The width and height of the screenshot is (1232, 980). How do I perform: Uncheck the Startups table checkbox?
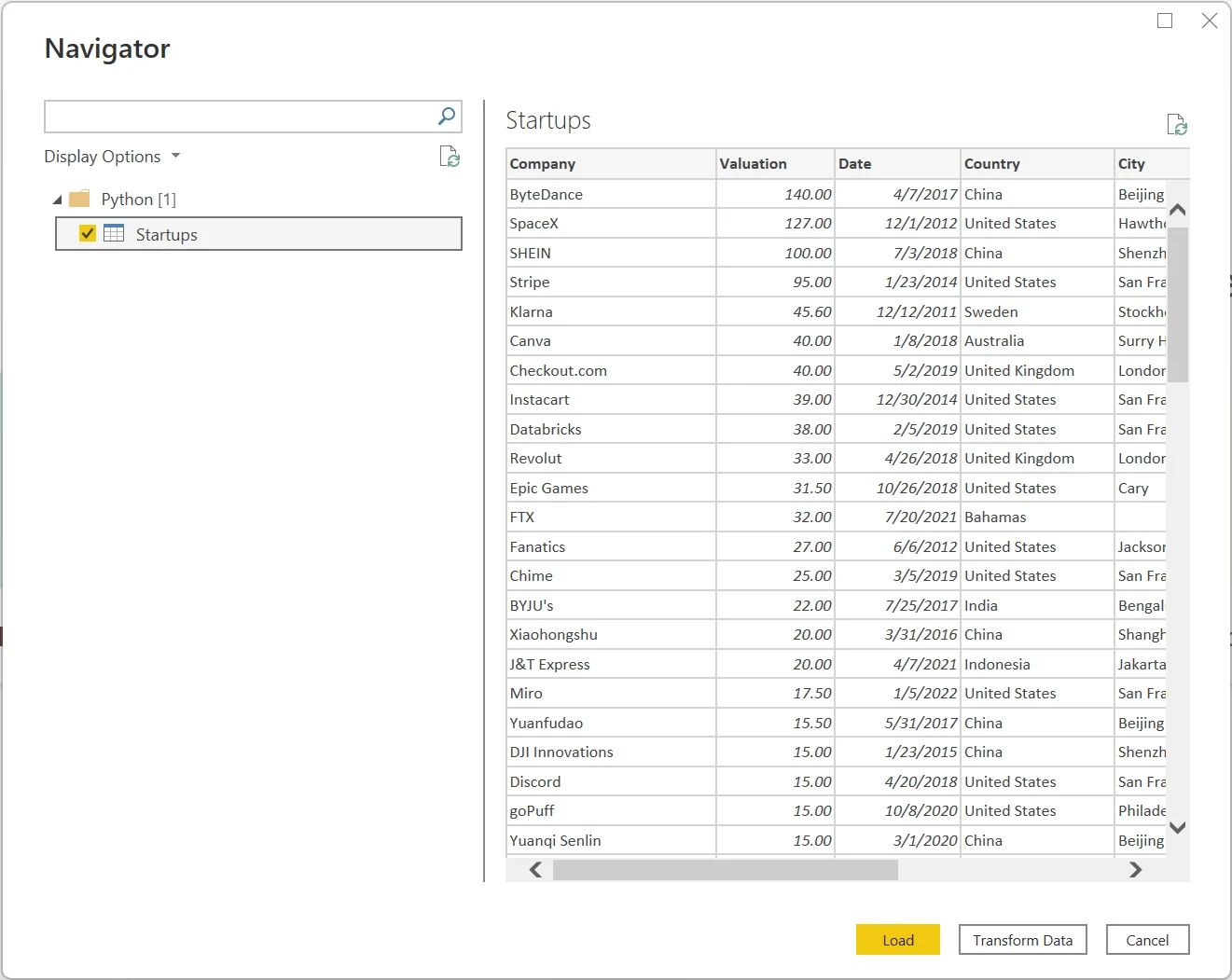point(88,233)
